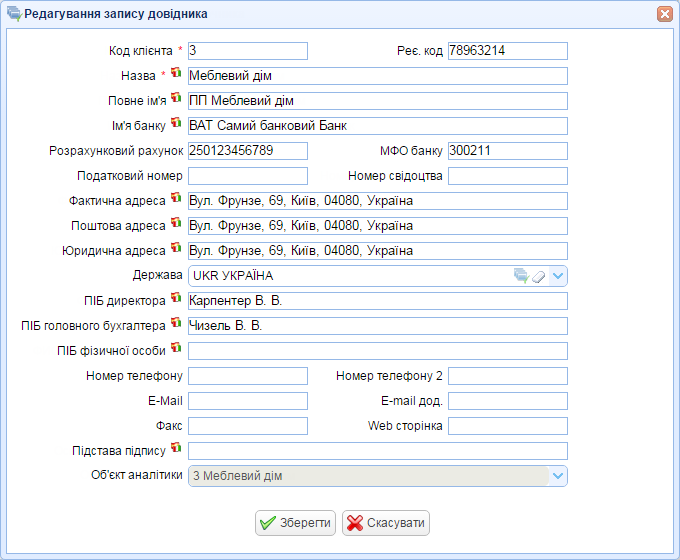Viewport: 680px width, 560px height.
Task: Edit the ПІБ директора field
Action: tap(378, 301)
